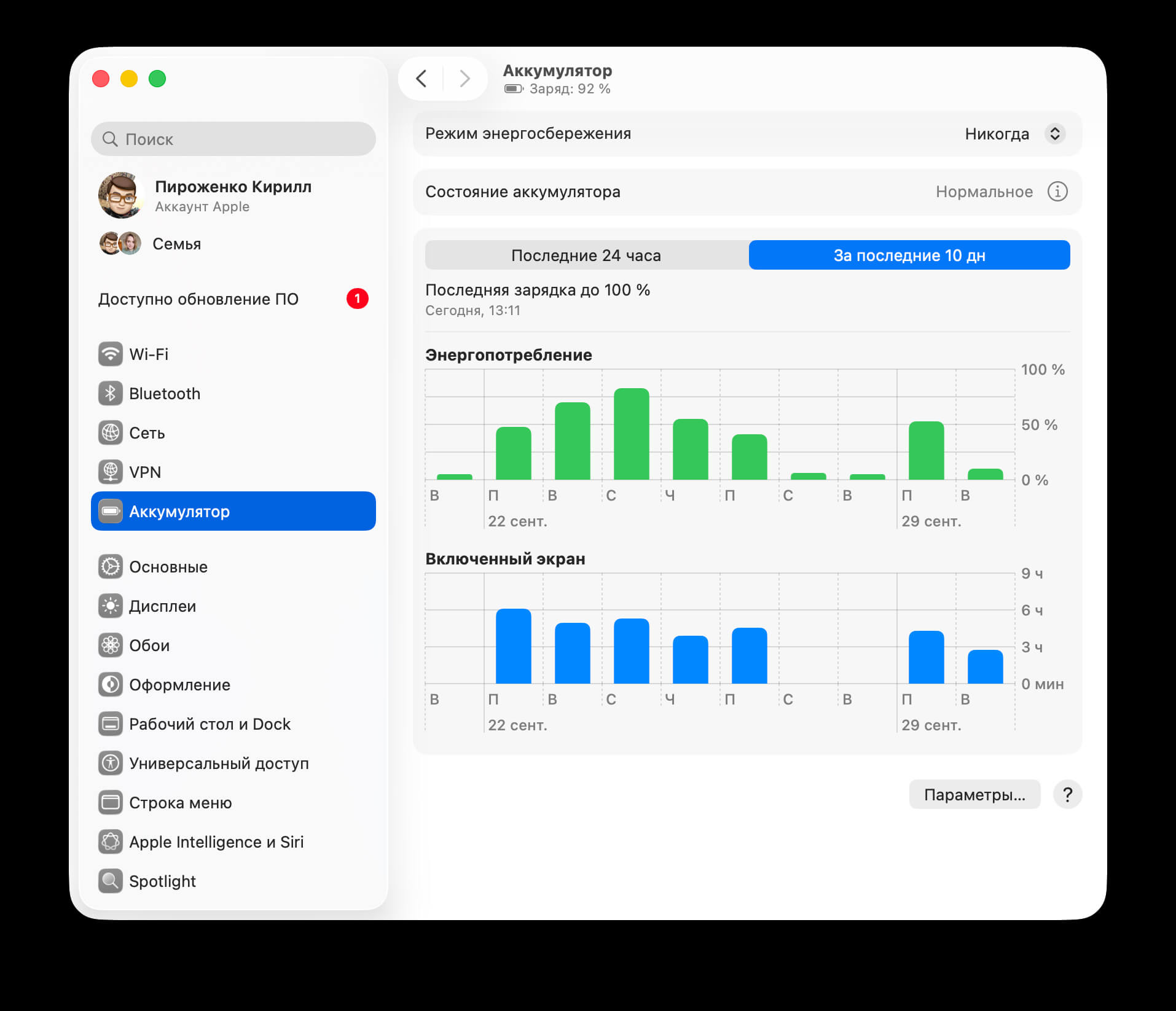1176x1011 pixels.
Task: Click the user avatar of Пироженко Кирилл
Action: pos(121,195)
